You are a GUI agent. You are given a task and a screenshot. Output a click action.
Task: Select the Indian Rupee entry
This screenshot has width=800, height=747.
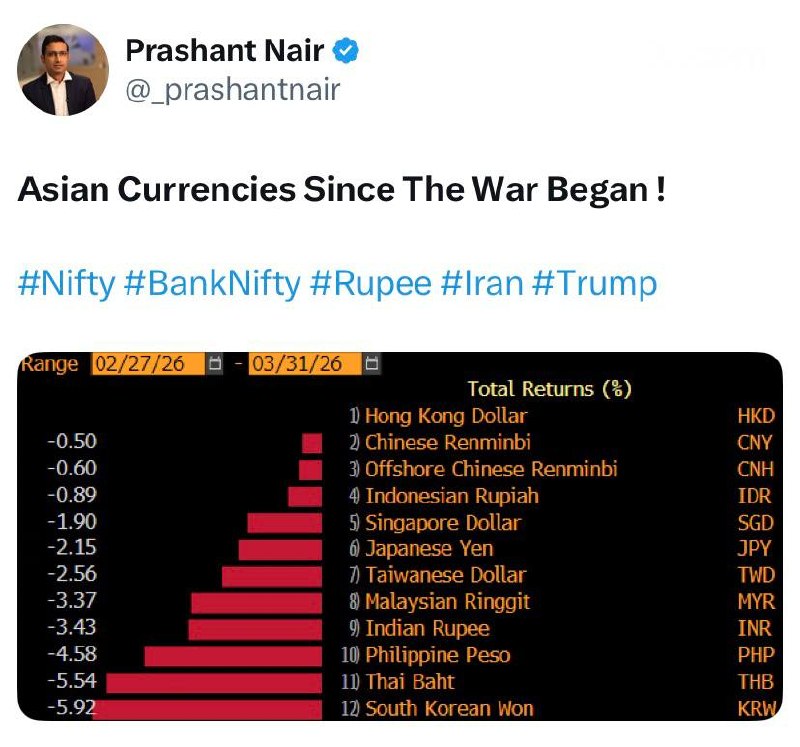pos(427,629)
